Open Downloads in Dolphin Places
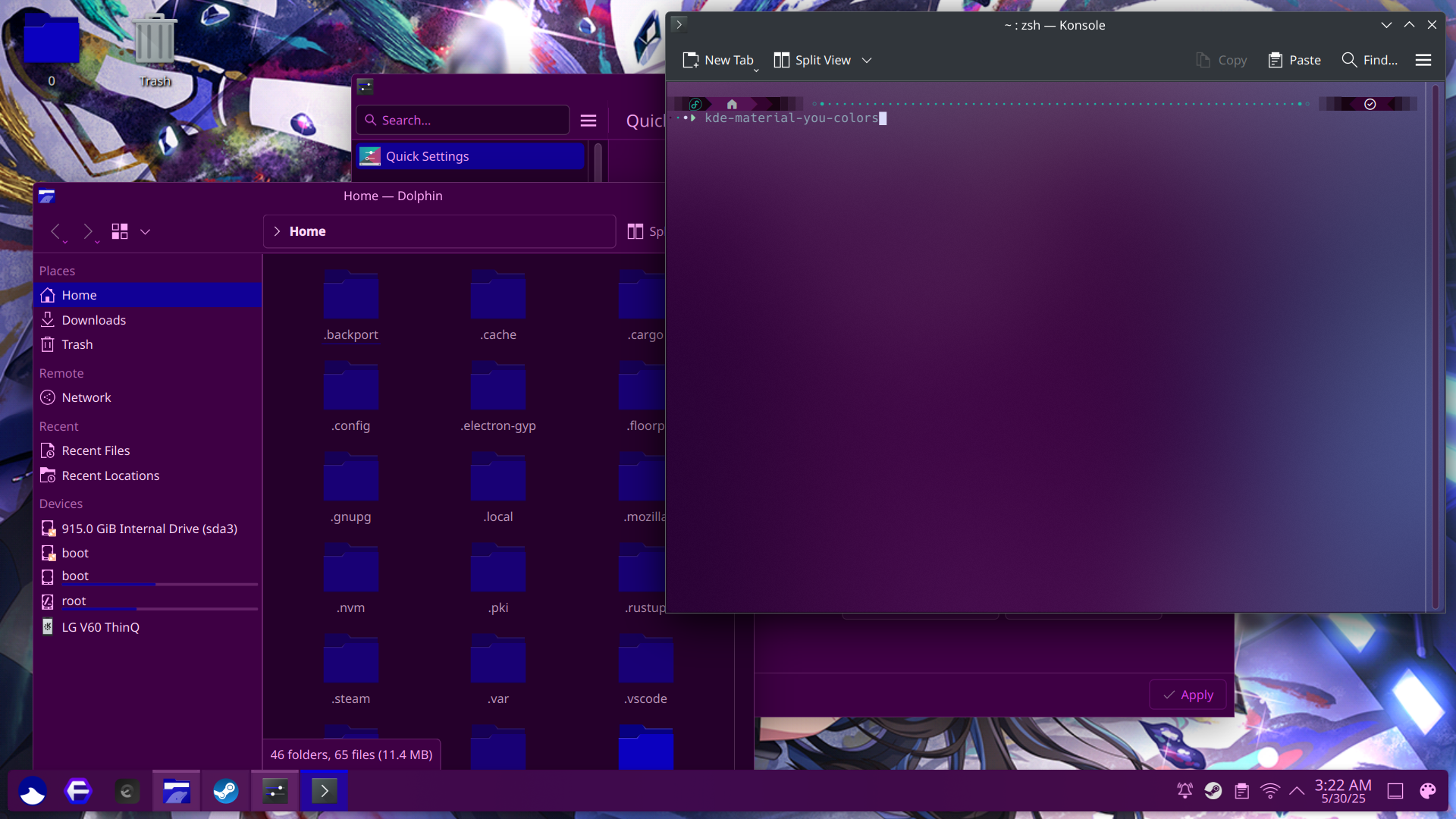The height and width of the screenshot is (819, 1456). [x=148, y=320]
